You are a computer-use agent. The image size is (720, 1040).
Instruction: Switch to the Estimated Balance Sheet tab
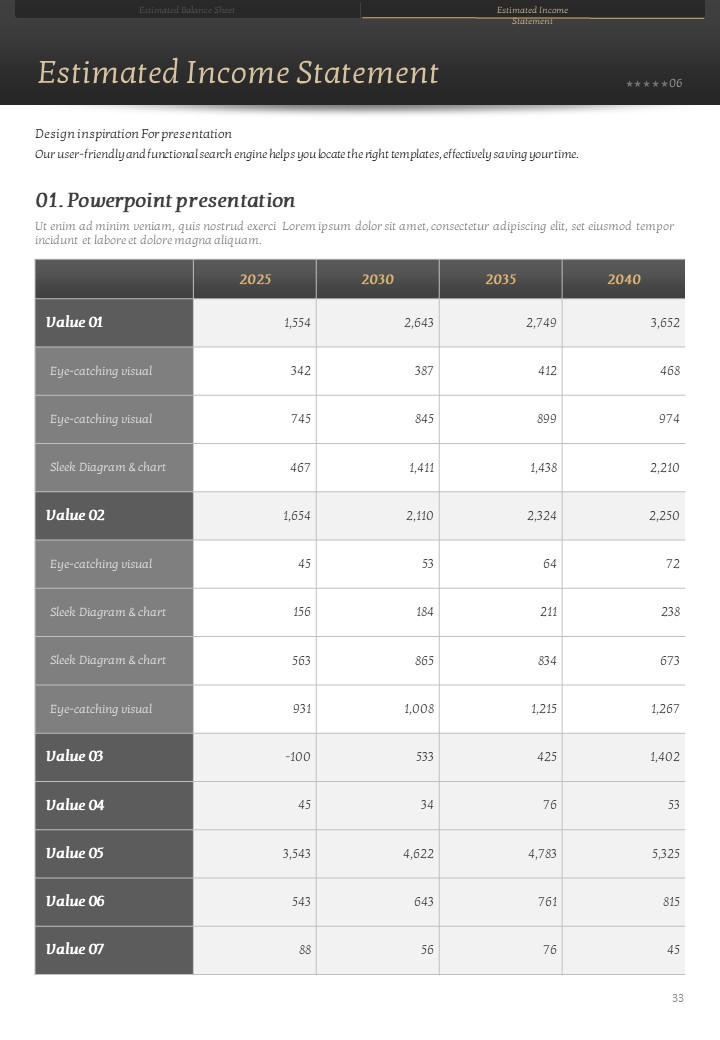[x=187, y=10]
